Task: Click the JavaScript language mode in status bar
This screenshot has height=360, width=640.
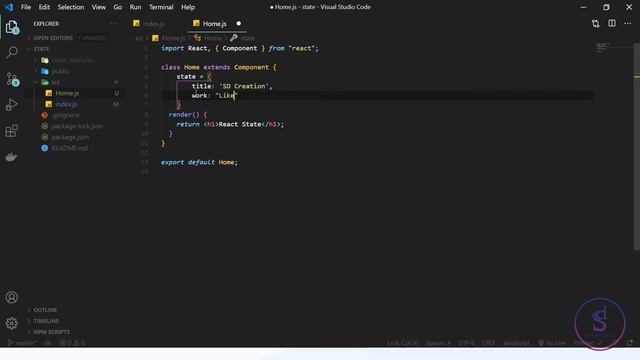Action: tap(516, 343)
